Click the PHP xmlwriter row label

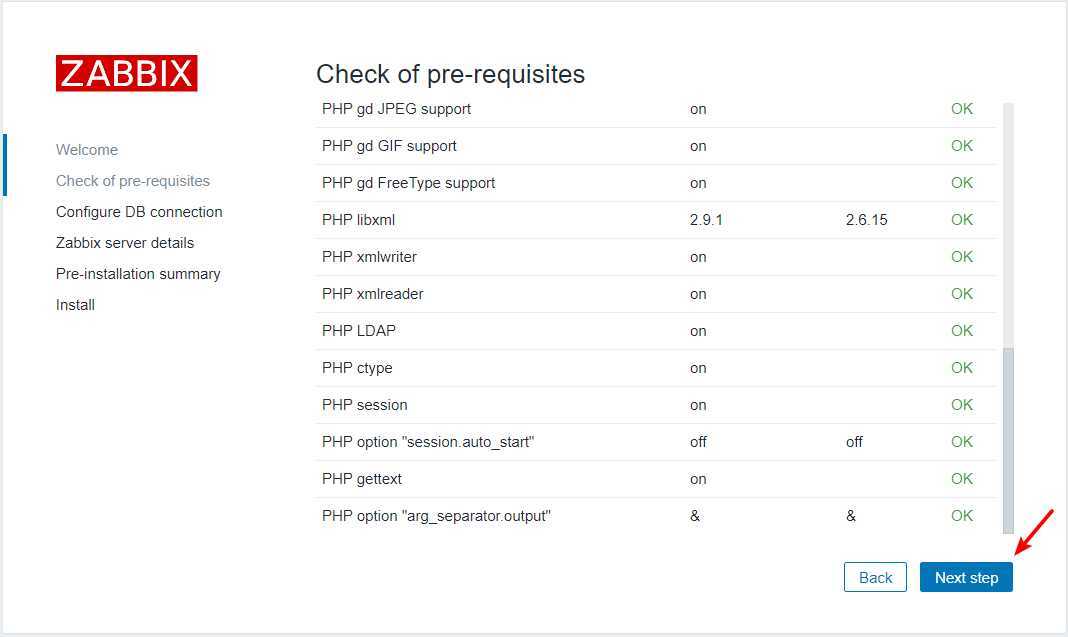point(369,257)
